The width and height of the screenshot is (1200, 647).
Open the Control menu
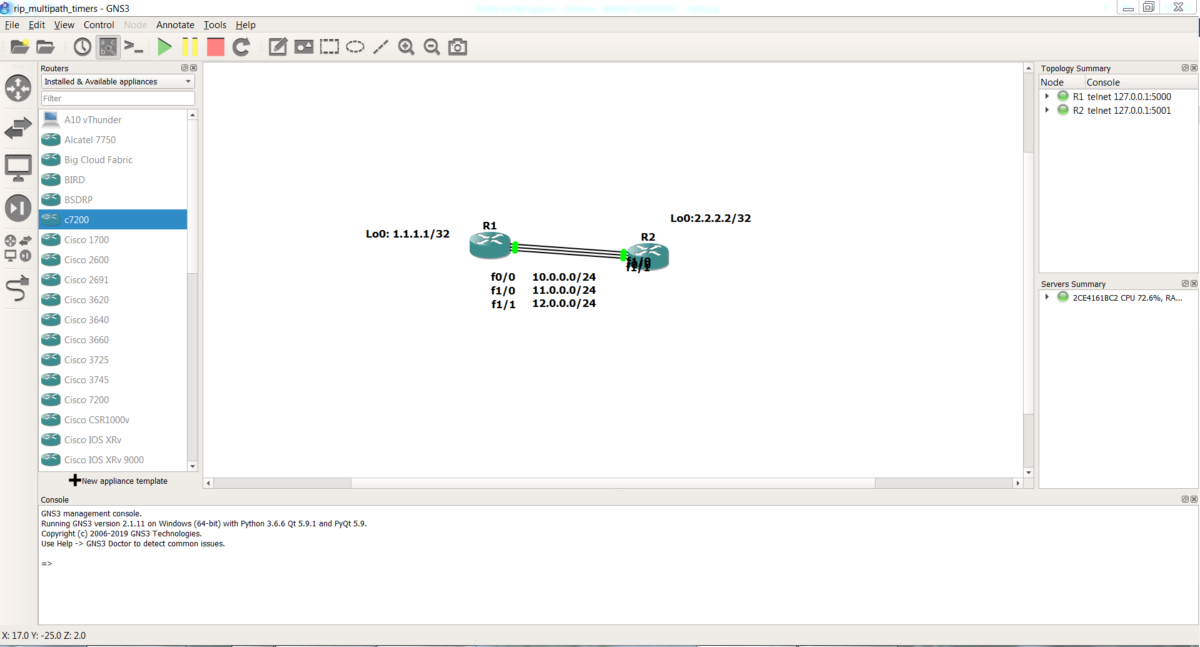tap(99, 25)
